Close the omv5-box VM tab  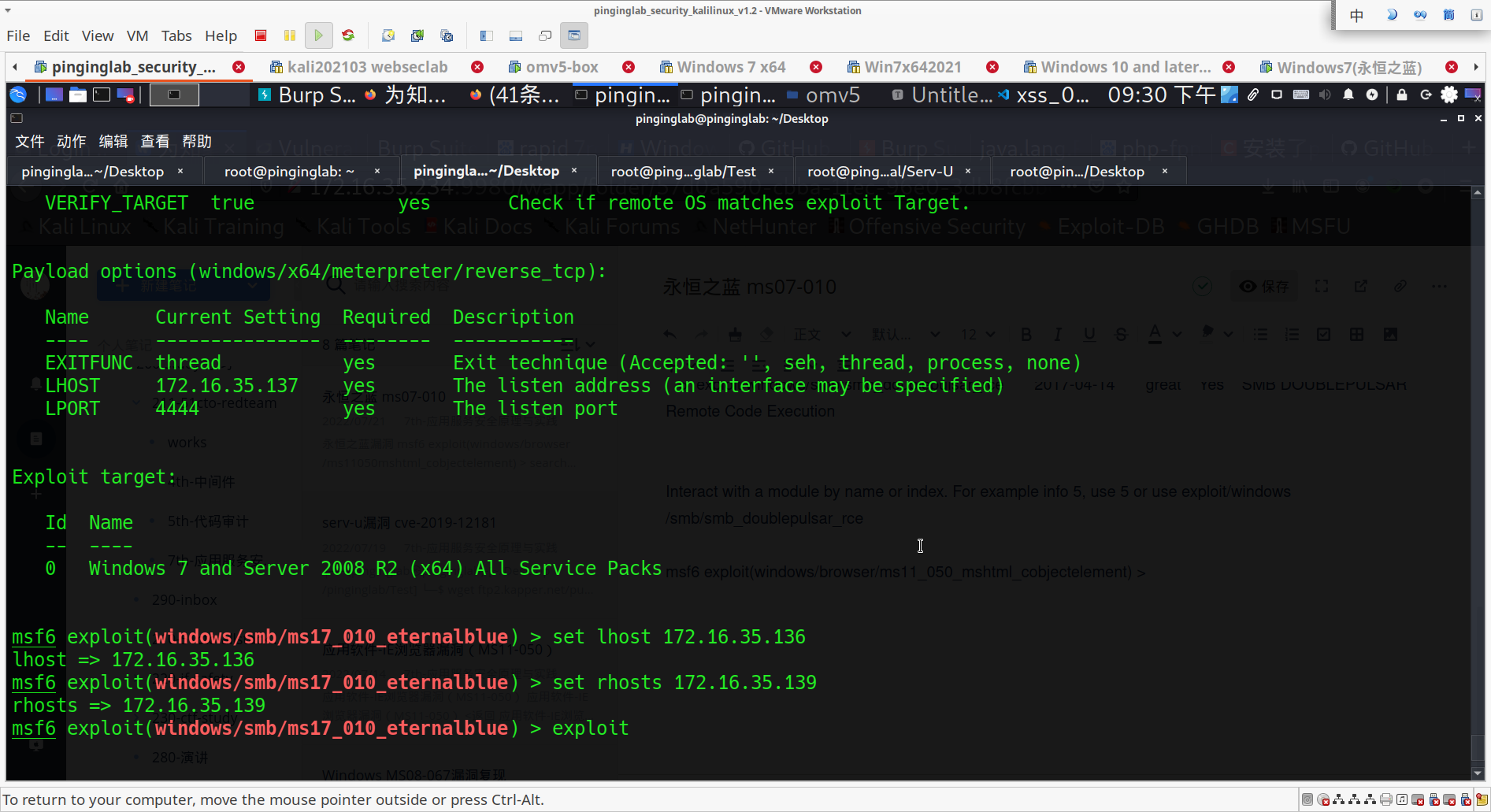click(x=629, y=67)
